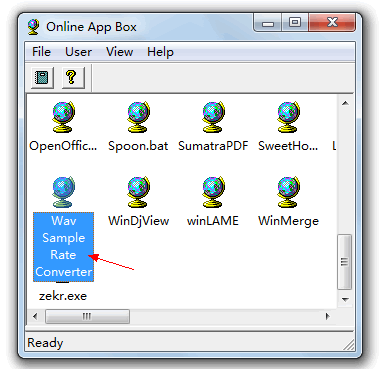Open the User menu
The image size is (384, 369).
click(78, 52)
